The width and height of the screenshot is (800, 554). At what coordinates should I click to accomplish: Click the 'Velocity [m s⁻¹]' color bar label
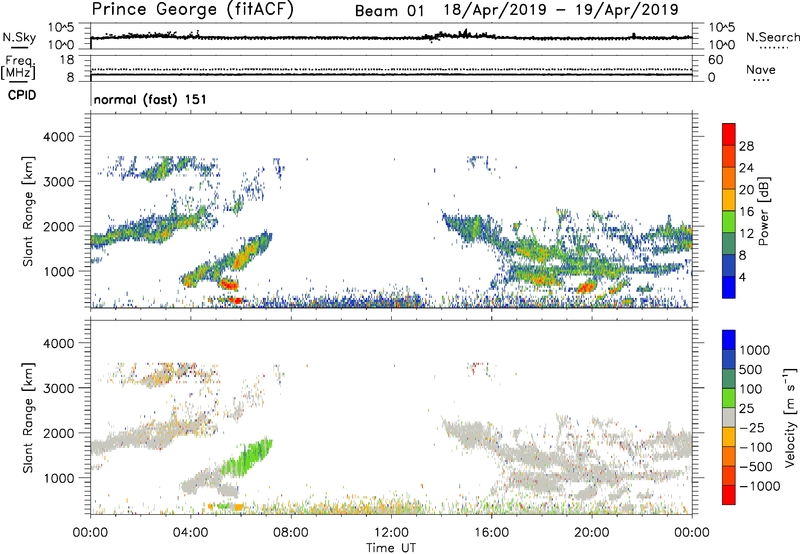pos(790,417)
